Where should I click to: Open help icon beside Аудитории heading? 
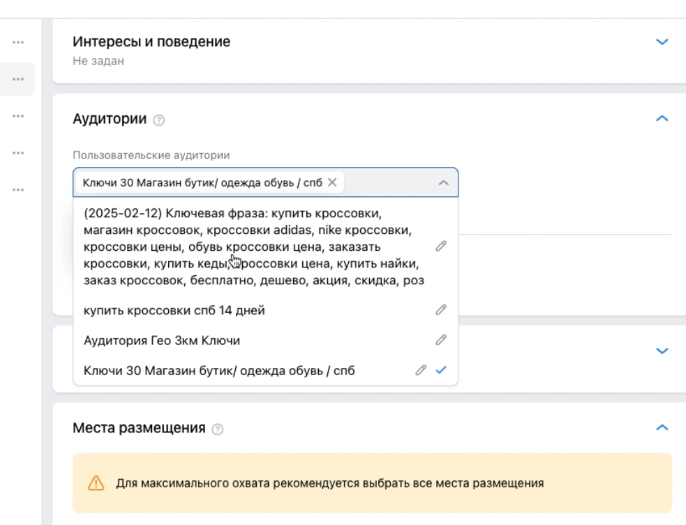tap(159, 120)
